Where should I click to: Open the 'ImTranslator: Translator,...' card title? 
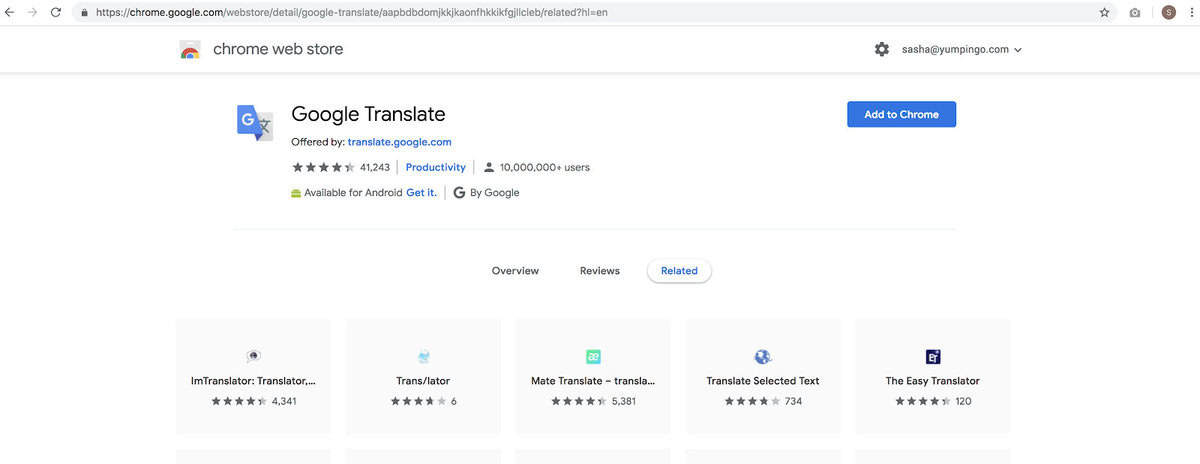tap(253, 381)
